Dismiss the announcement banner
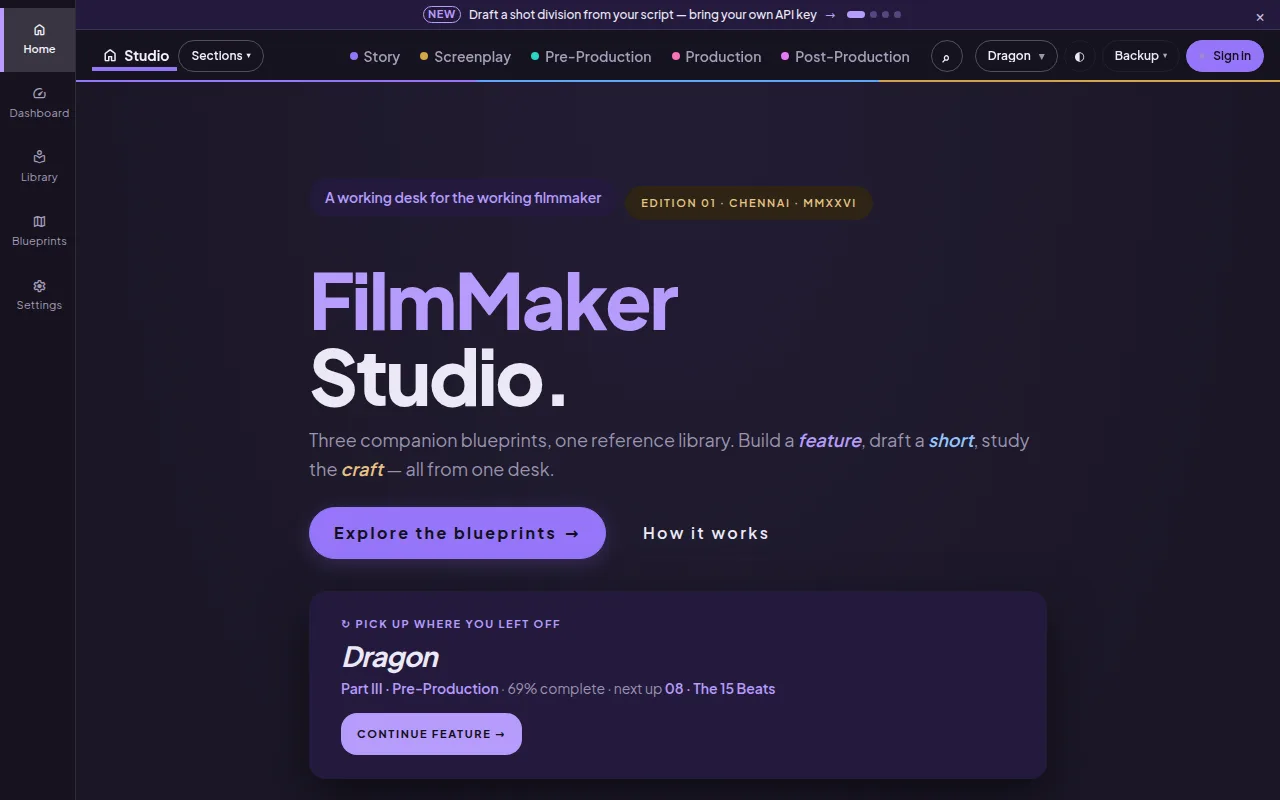This screenshot has height=800, width=1280. pyautogui.click(x=1260, y=17)
